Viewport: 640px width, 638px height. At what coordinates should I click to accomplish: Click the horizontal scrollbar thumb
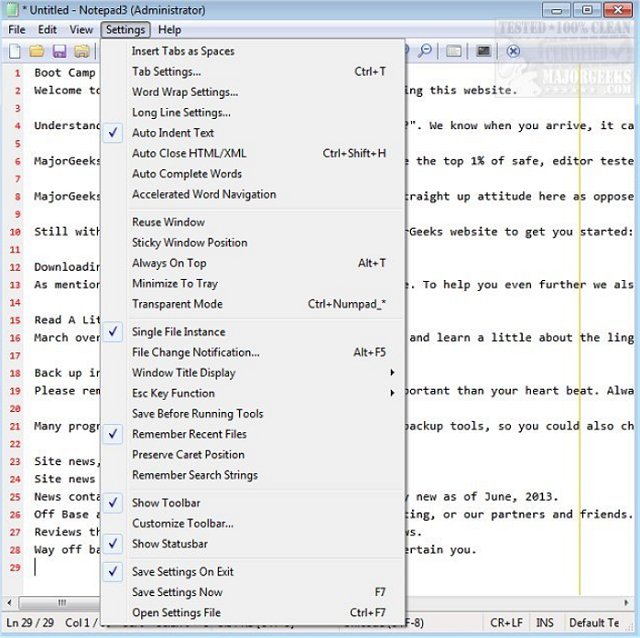pos(60,602)
